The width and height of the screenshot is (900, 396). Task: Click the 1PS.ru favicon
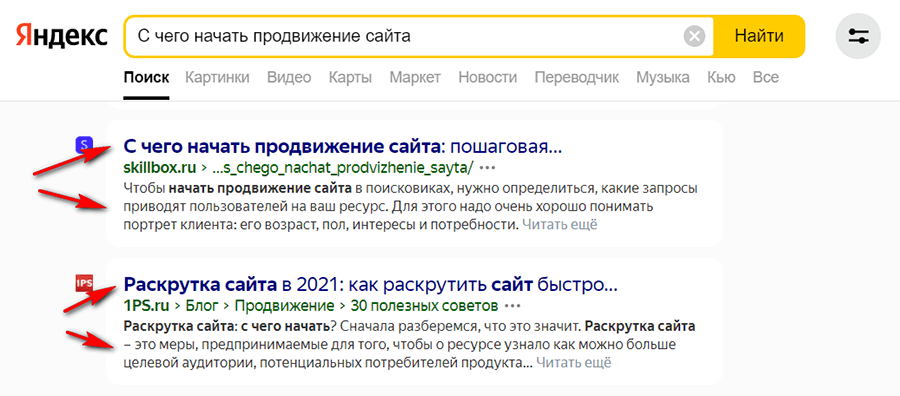coord(84,283)
